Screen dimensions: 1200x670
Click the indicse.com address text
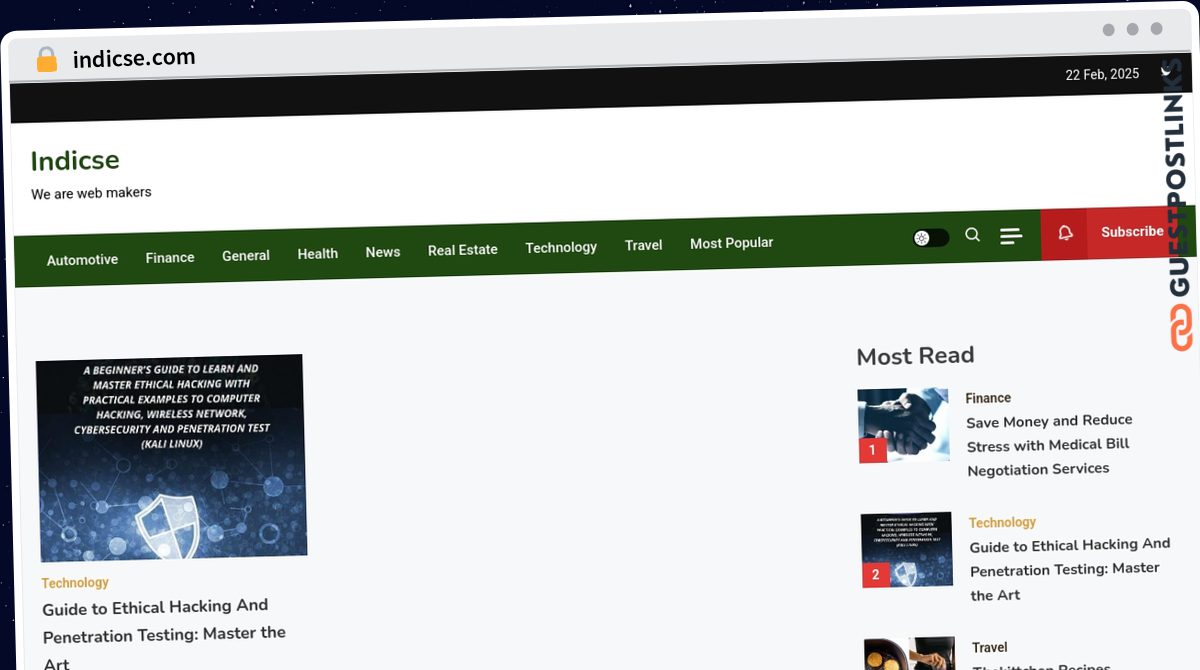click(x=134, y=58)
